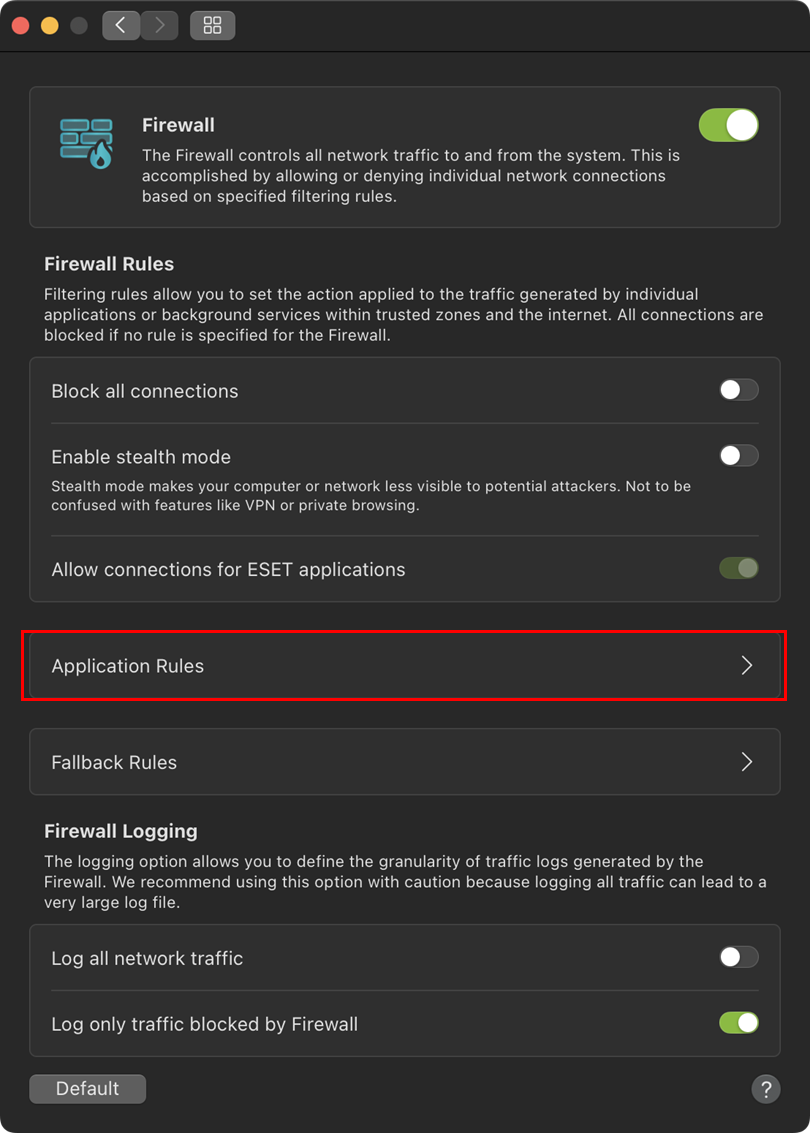
Task: Expand the Fallback Rules chevron
Action: pos(746,762)
